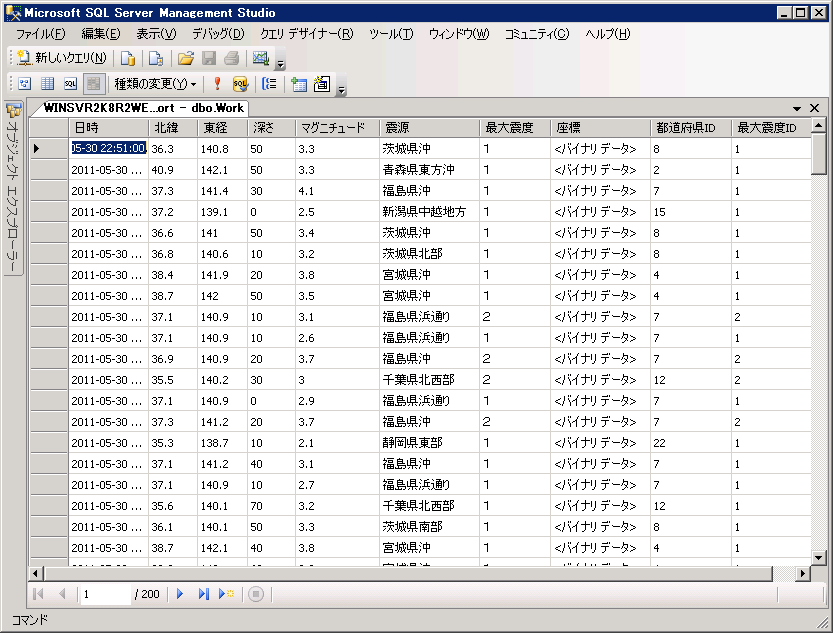Open the Activity Monitor chart icon
Viewport: 833px width, 633px height.
(x=261, y=58)
